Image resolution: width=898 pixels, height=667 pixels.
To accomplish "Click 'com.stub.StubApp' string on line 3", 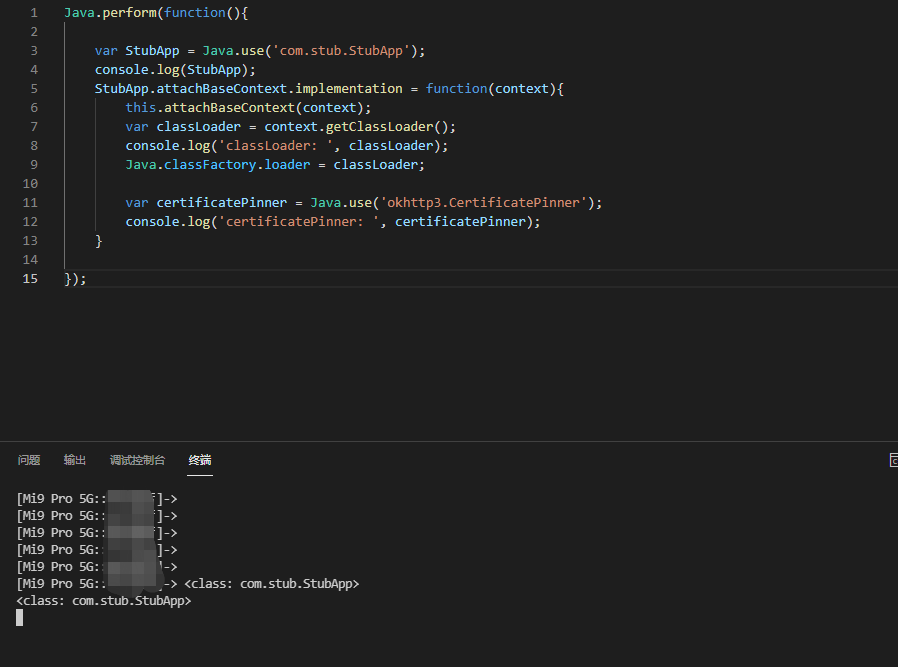I will pyautogui.click(x=341, y=50).
